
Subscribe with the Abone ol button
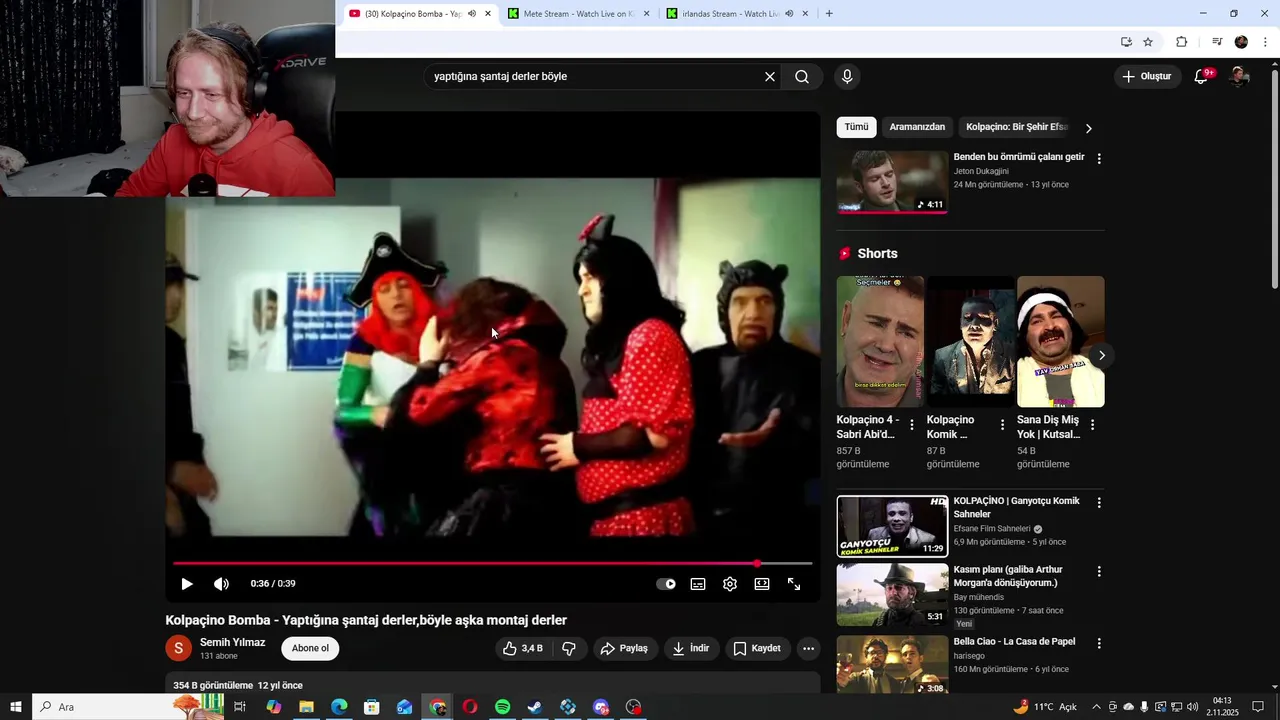tap(310, 649)
